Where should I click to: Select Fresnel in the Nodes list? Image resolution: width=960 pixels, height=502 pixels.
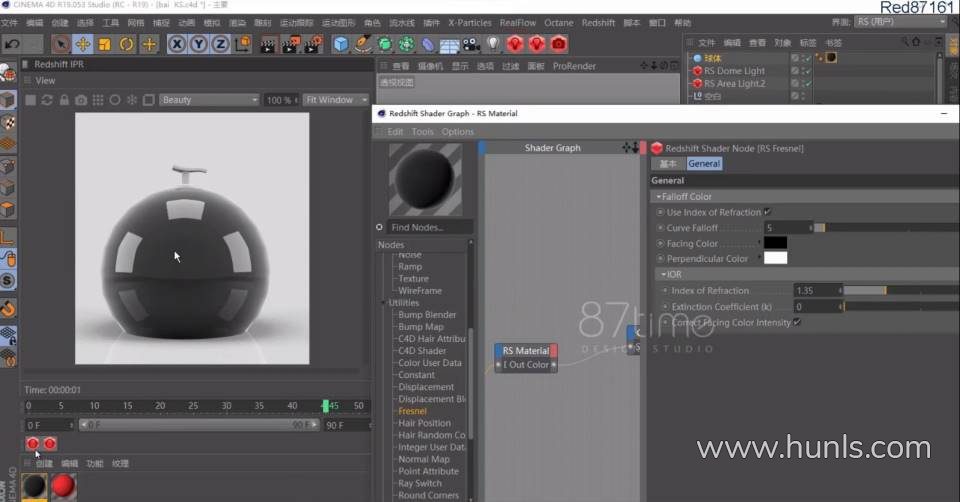point(412,411)
